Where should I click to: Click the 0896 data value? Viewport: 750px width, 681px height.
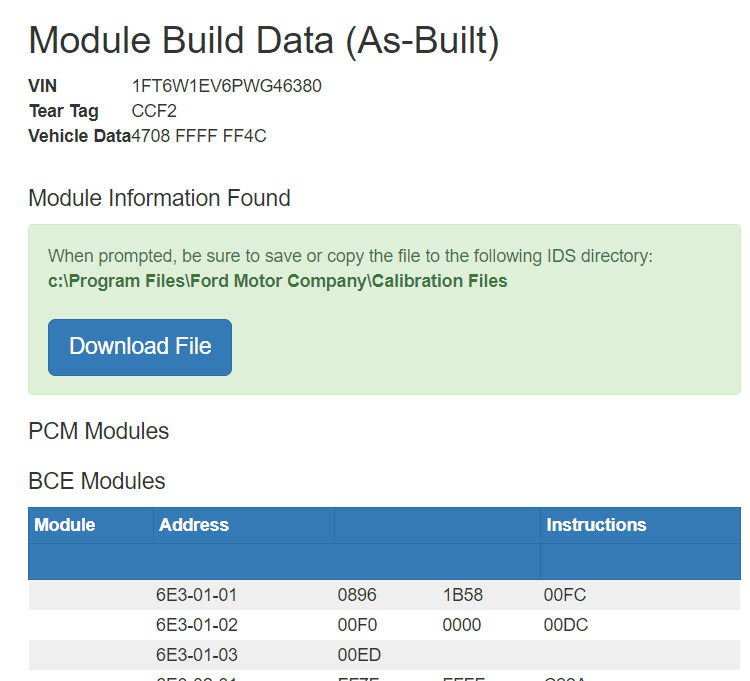click(x=357, y=595)
